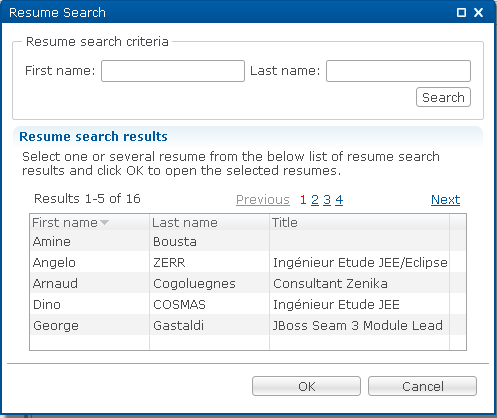Focus the Last name input field
Image resolution: width=497 pixels, height=418 pixels.
point(398,71)
